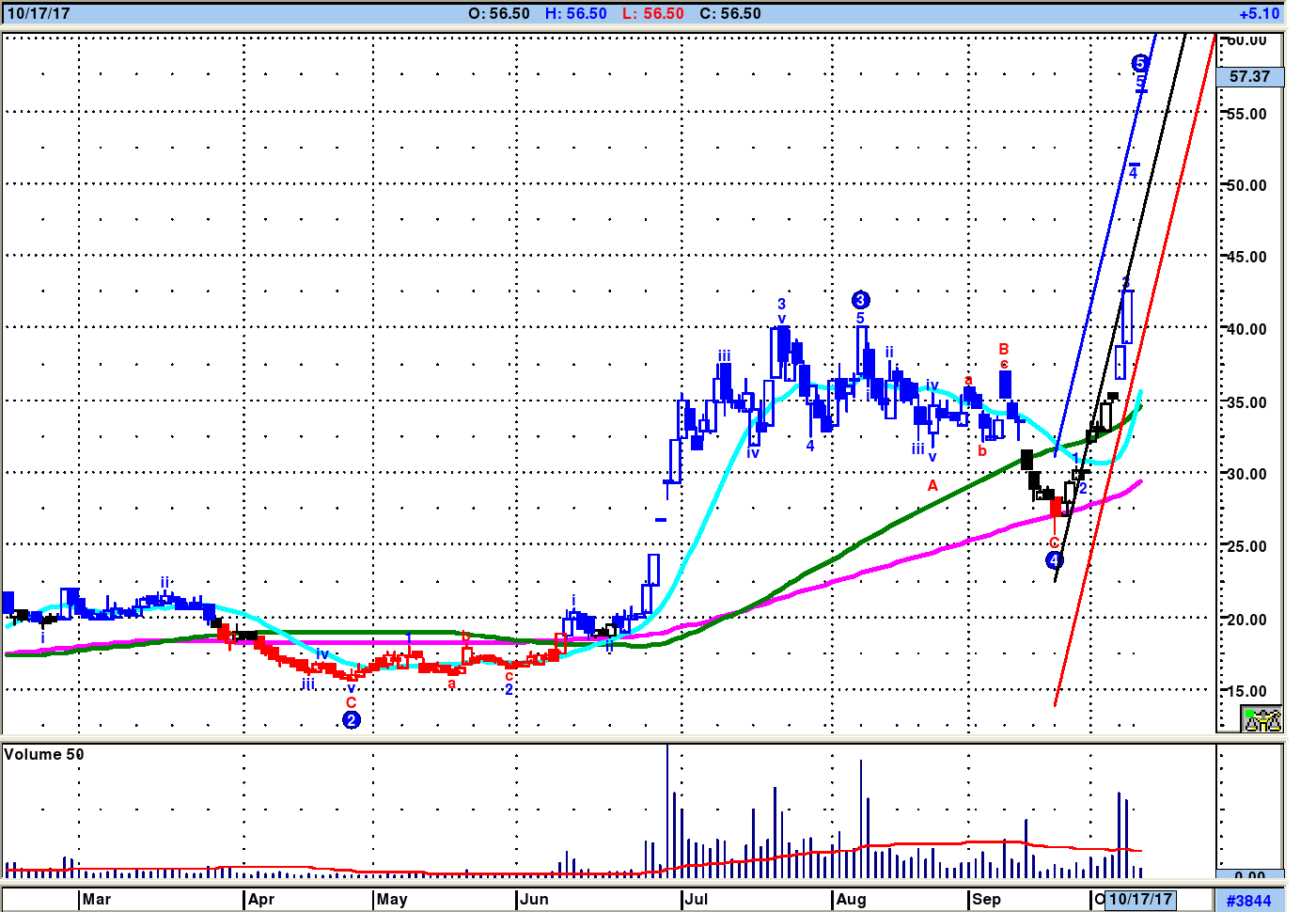Image resolution: width=1316 pixels, height=912 pixels.
Task: Click the 10/17/17 date in the header bar
Action: pyautogui.click(x=39, y=13)
